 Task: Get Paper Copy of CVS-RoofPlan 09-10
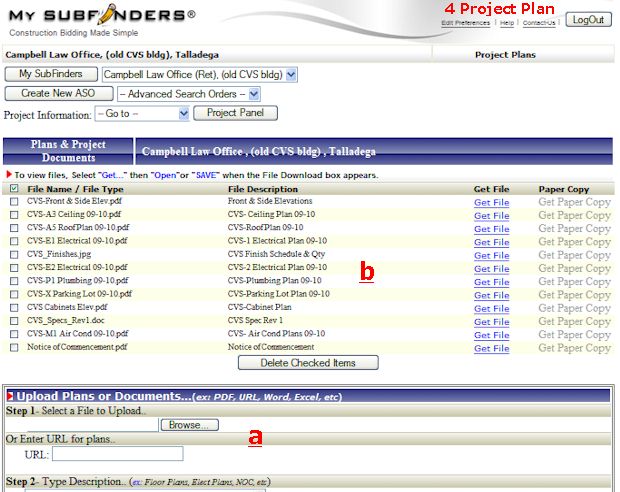tap(575, 229)
